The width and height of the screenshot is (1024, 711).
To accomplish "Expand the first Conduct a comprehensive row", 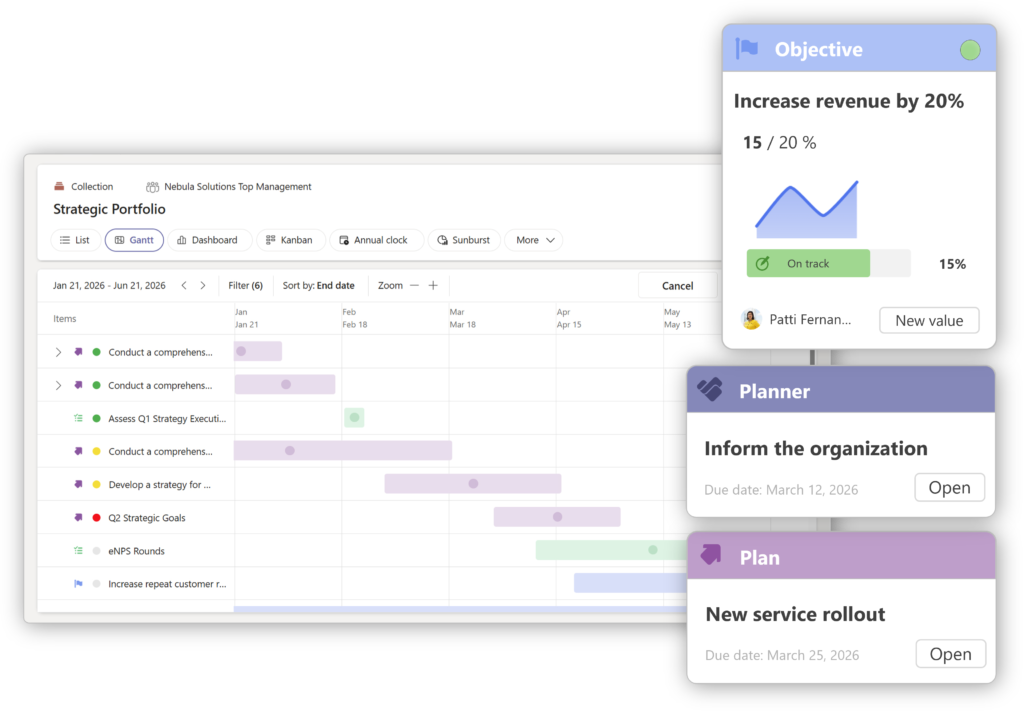I will [x=58, y=352].
